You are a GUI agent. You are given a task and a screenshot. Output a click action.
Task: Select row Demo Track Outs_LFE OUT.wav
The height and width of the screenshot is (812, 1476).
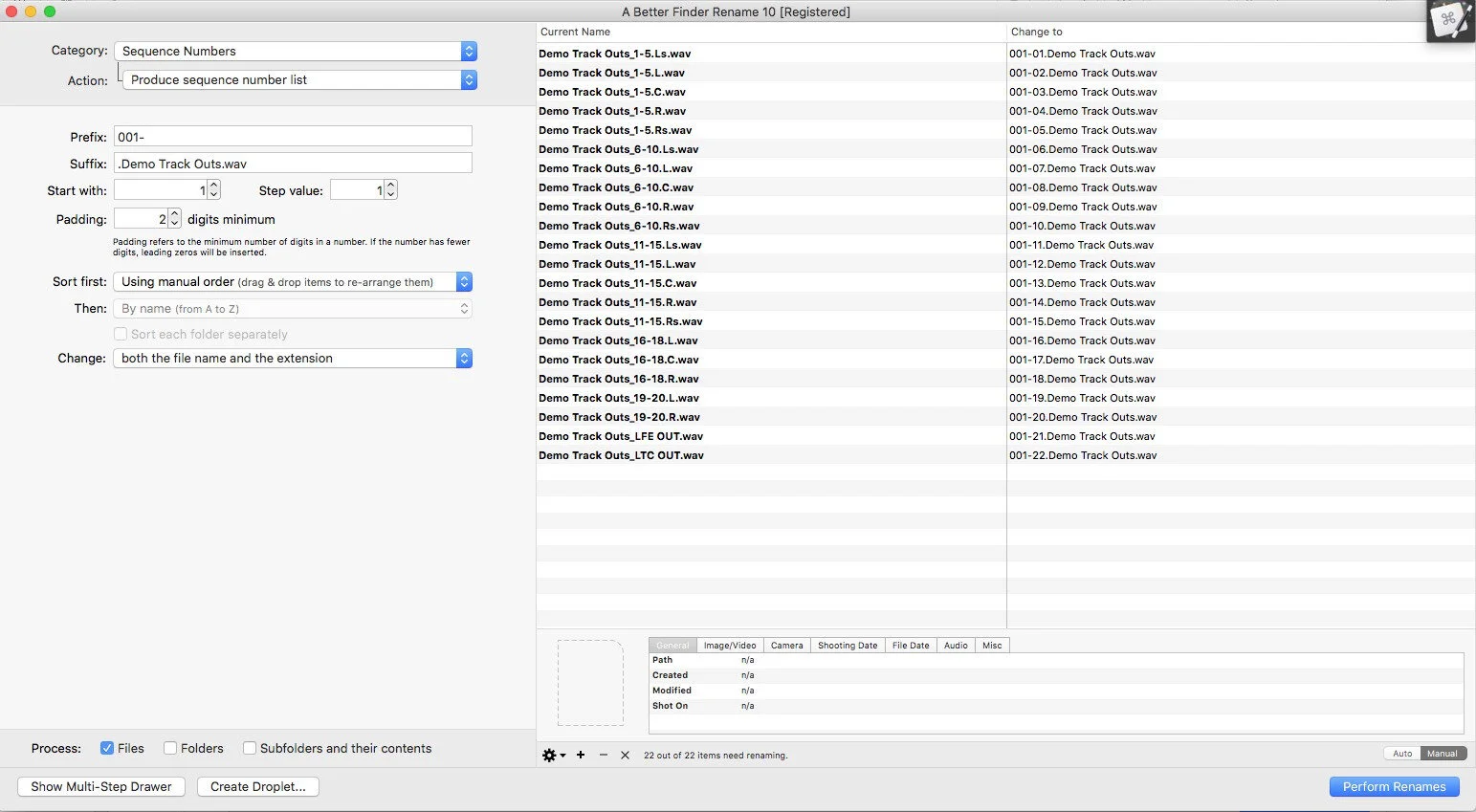[770, 436]
